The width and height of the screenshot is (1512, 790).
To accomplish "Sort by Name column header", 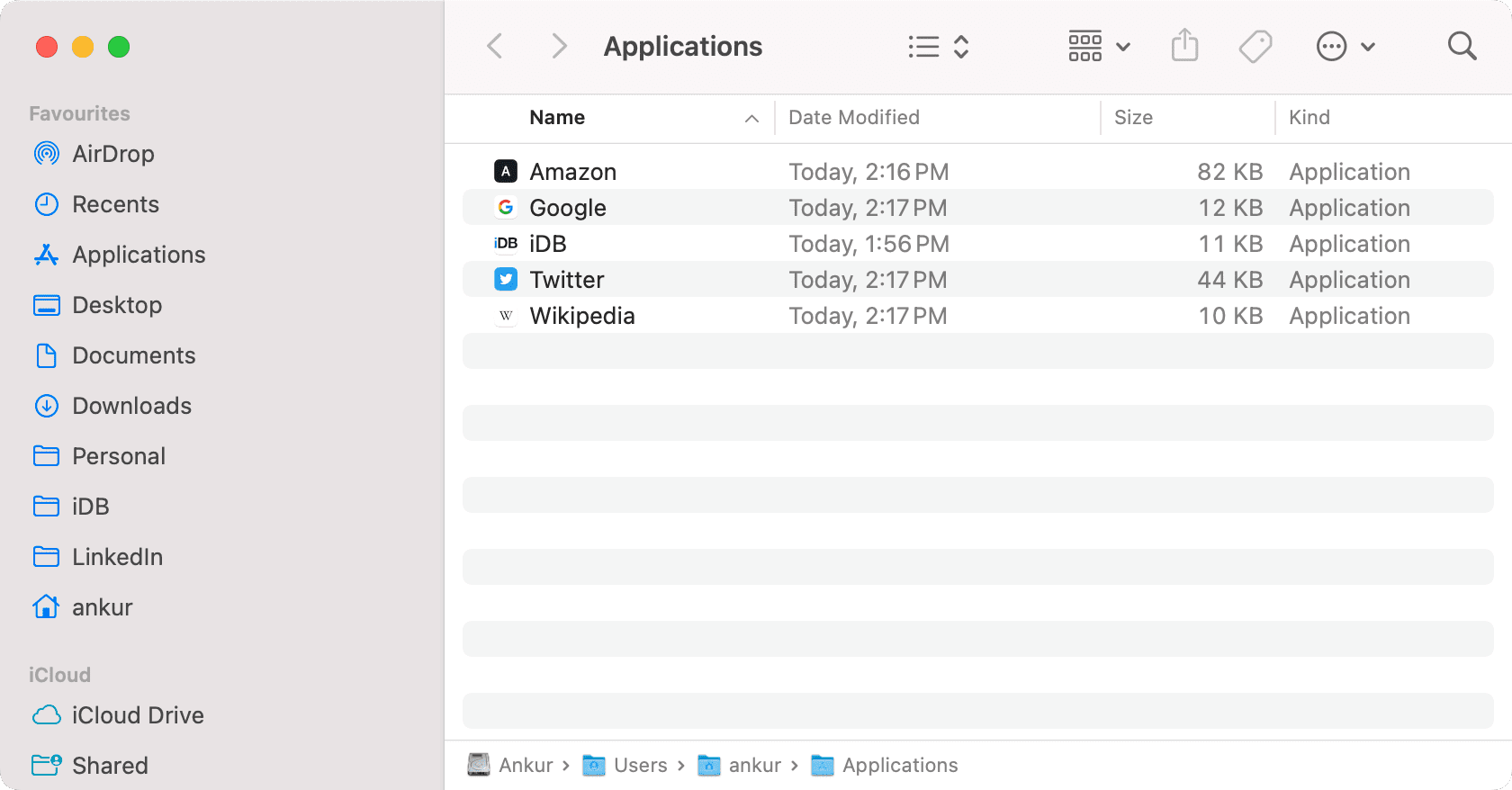I will click(557, 117).
